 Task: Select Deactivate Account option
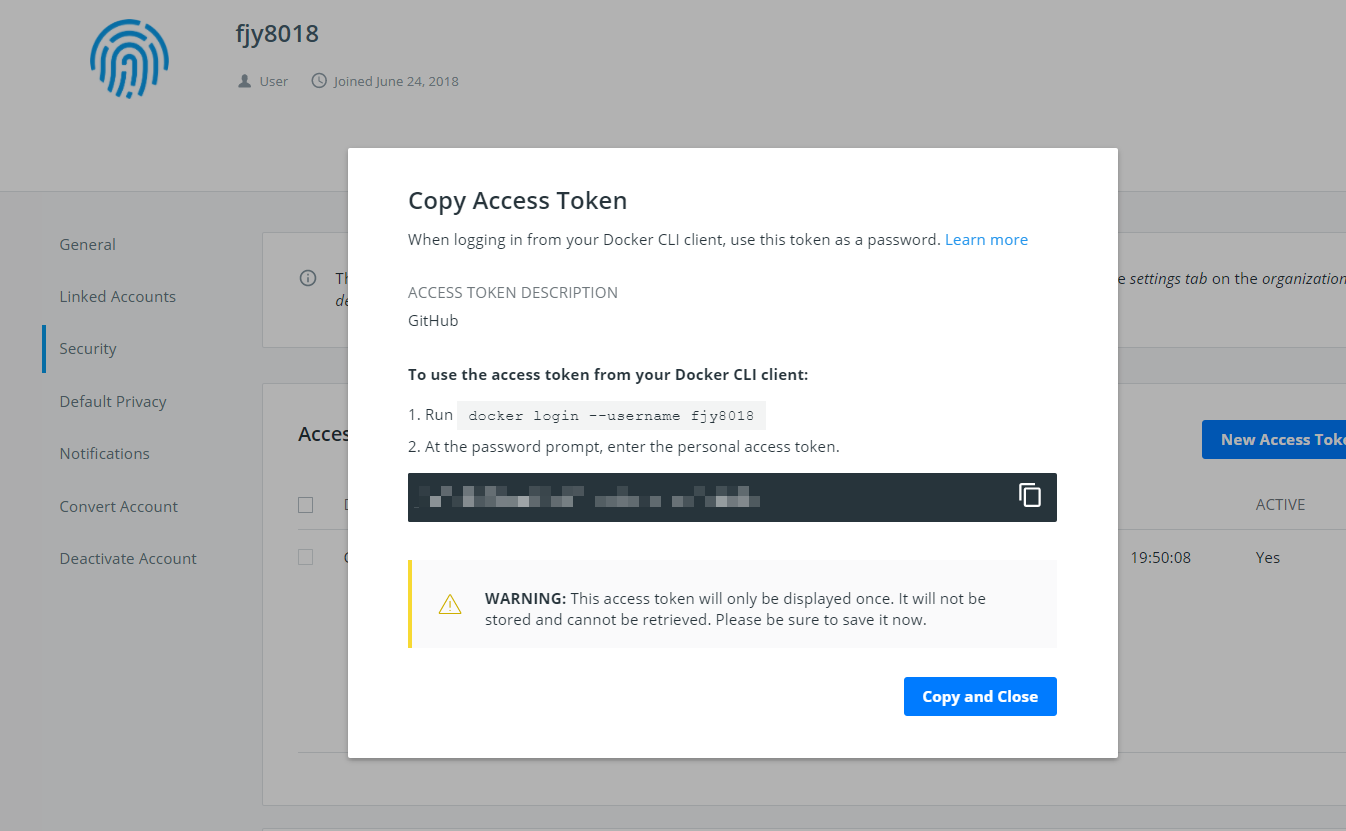point(128,559)
